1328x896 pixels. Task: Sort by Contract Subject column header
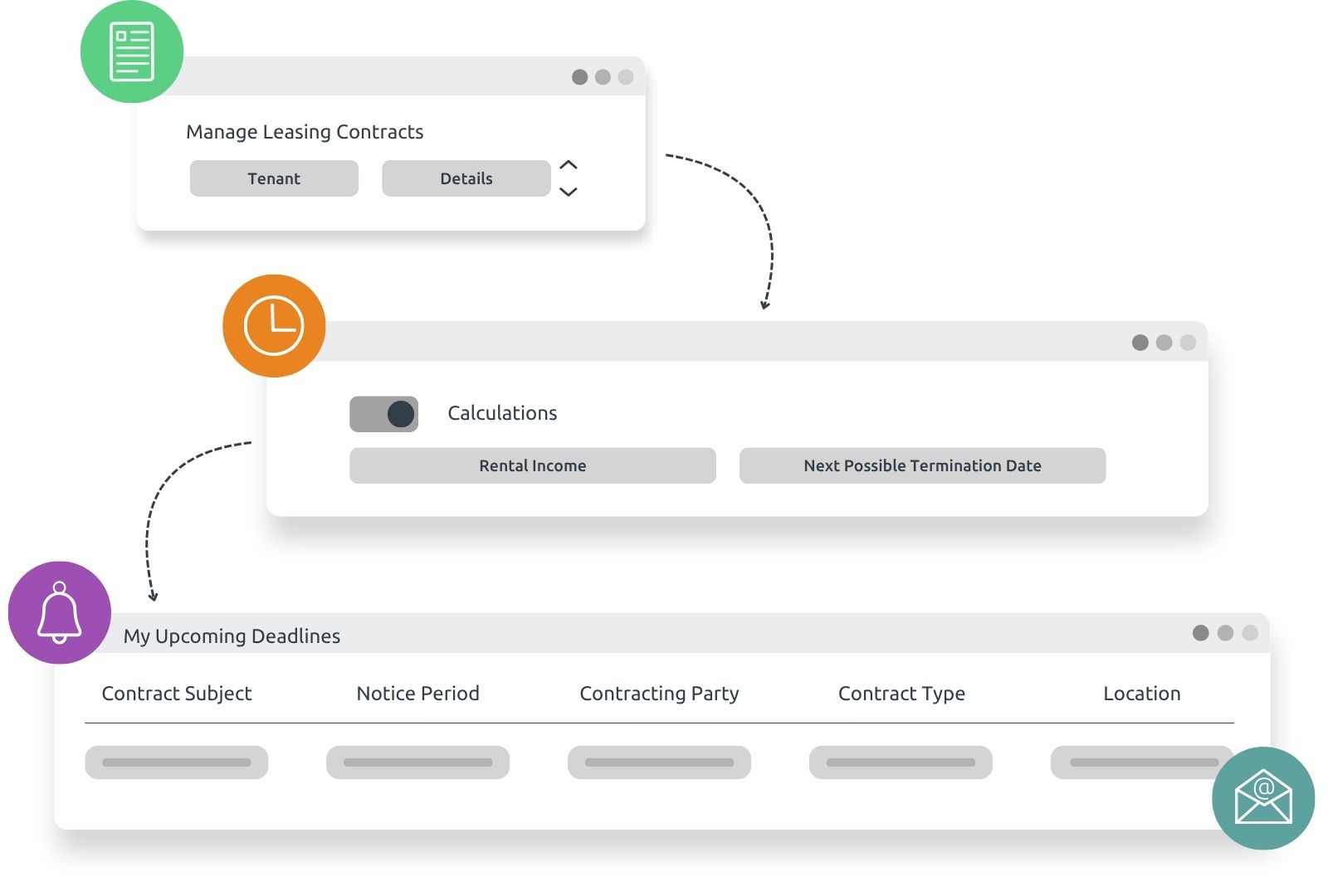coord(176,694)
